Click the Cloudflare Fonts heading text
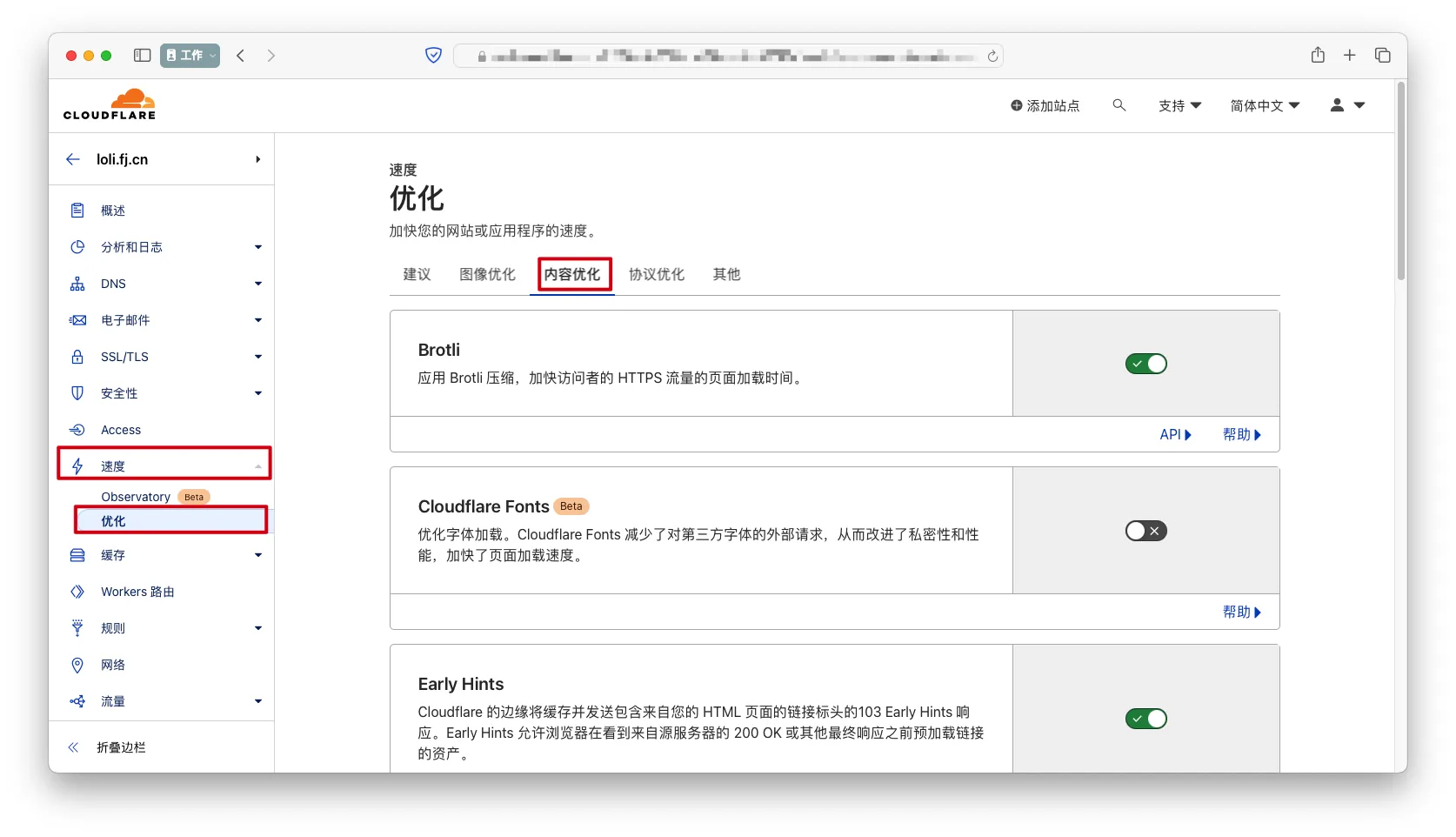This screenshot has width=1456, height=837. tap(484, 506)
